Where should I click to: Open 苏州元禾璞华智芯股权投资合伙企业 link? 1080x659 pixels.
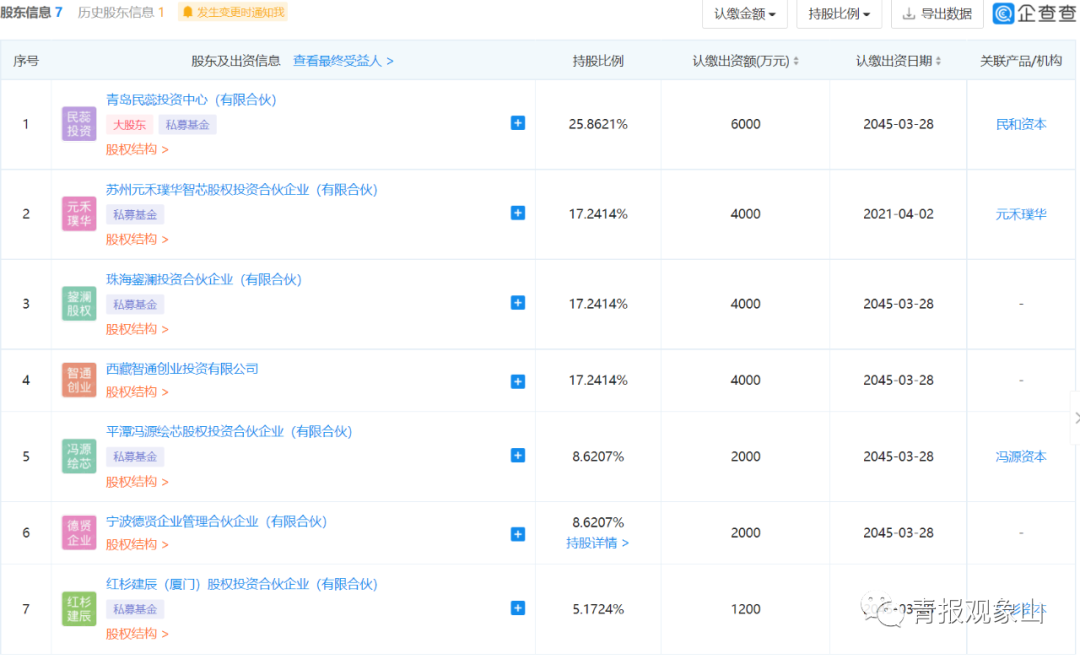pyautogui.click(x=242, y=189)
